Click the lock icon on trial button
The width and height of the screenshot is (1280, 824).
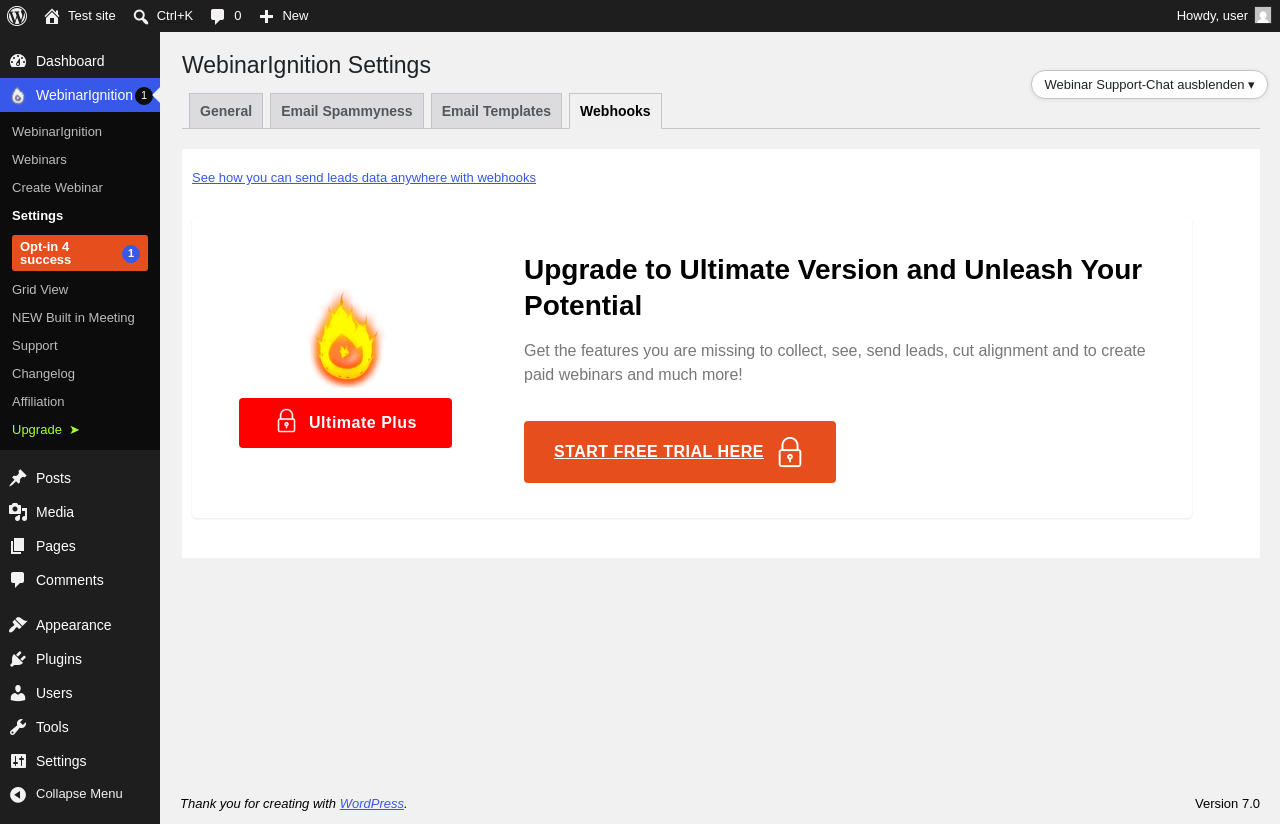pyautogui.click(x=790, y=452)
